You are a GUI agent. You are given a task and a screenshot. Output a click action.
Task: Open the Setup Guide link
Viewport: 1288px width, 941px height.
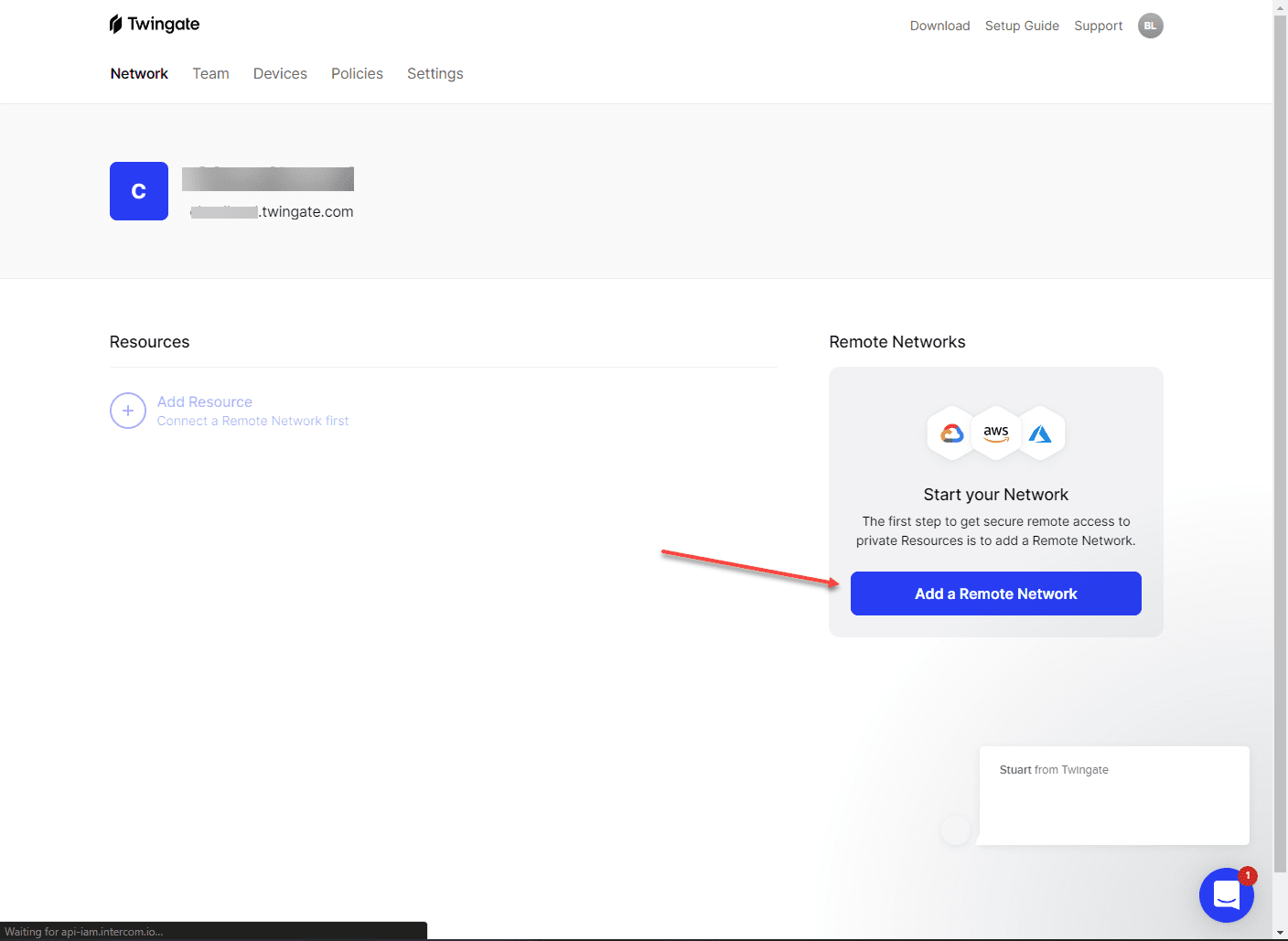click(x=1022, y=26)
